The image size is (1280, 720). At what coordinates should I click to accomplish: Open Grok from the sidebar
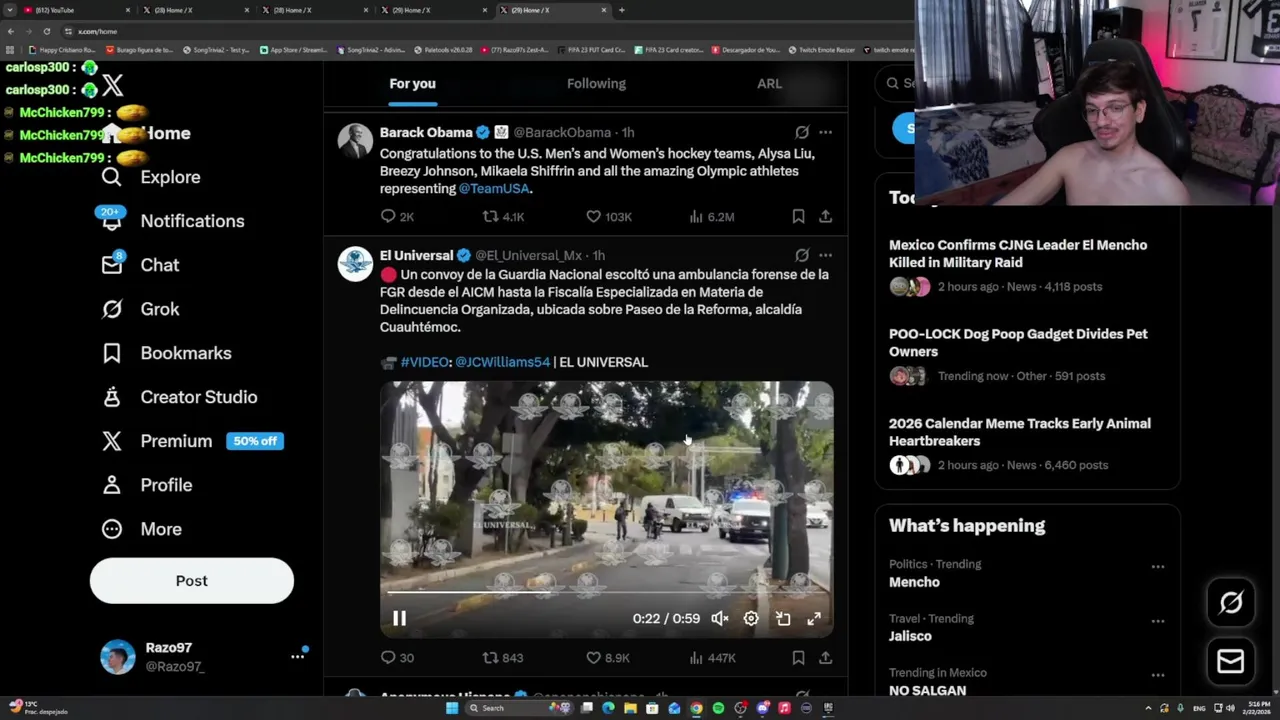[x=141, y=309]
